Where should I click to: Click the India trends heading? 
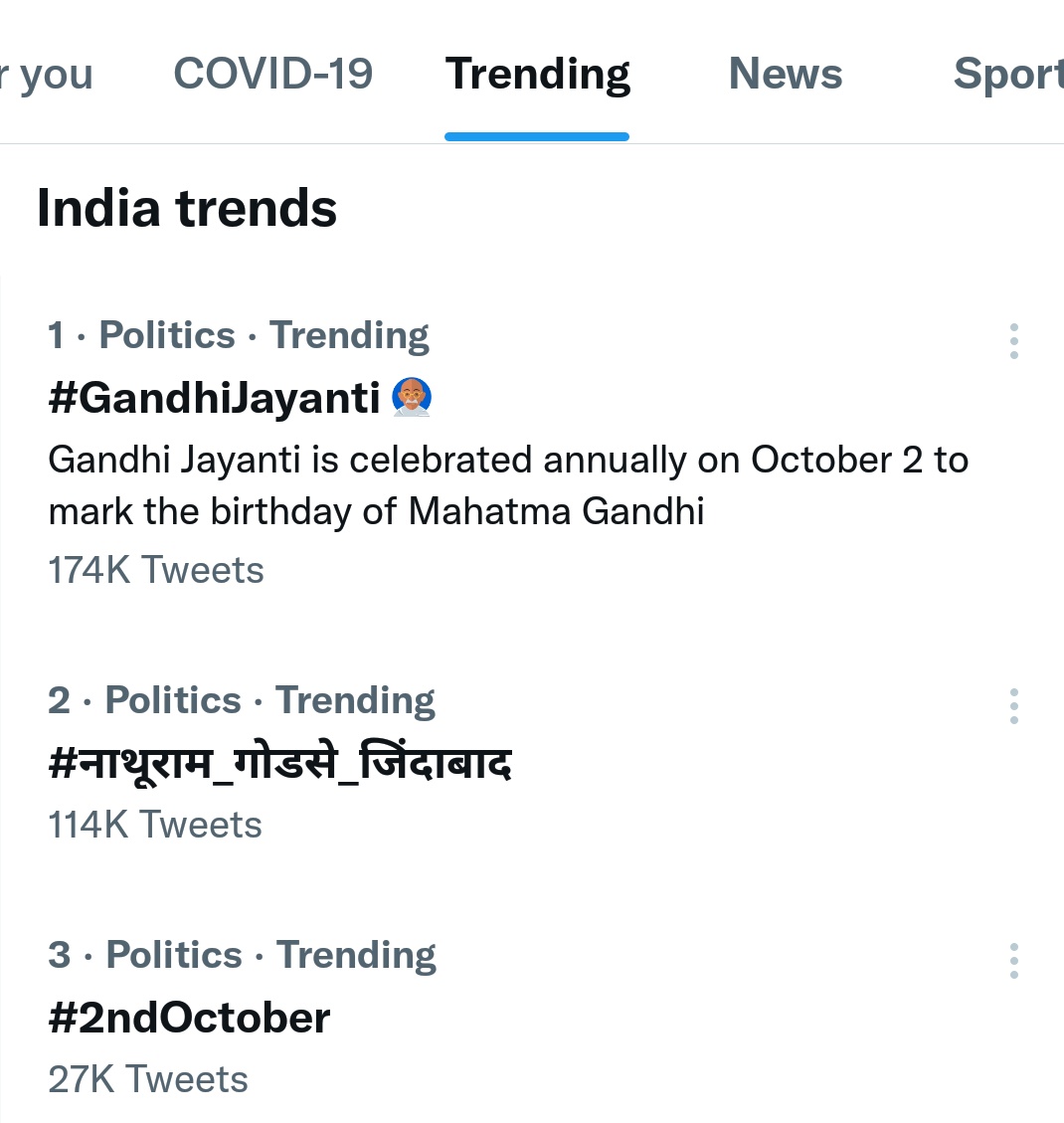click(187, 209)
